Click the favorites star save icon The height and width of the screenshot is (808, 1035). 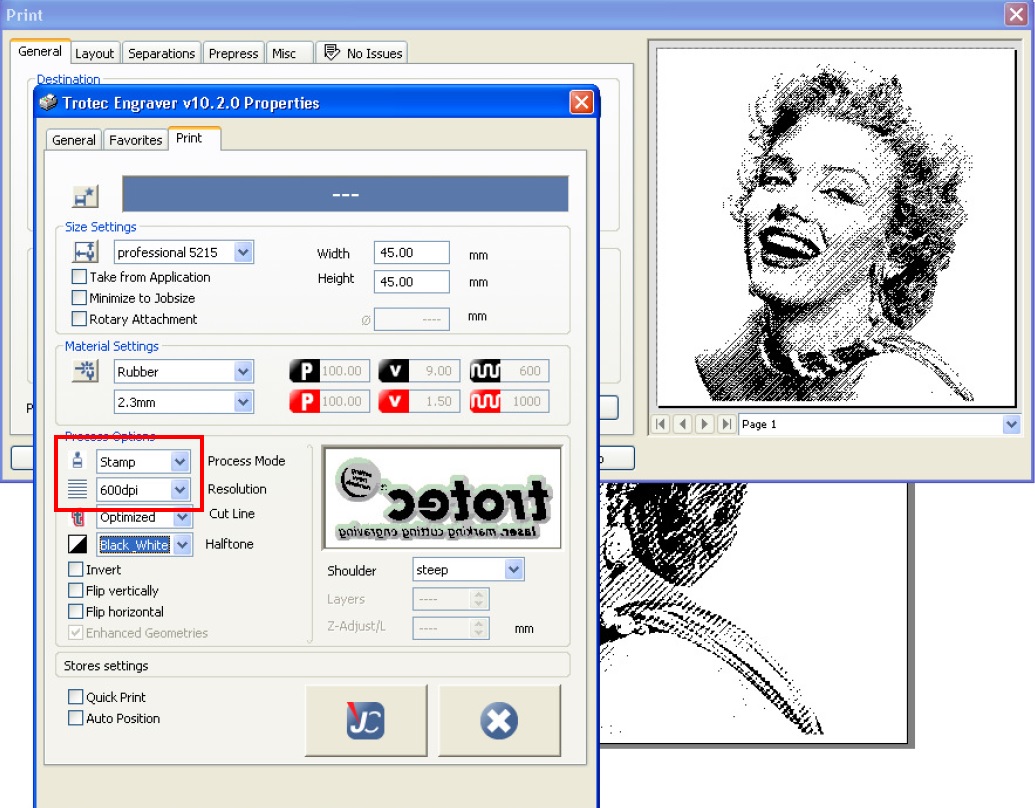(86, 197)
